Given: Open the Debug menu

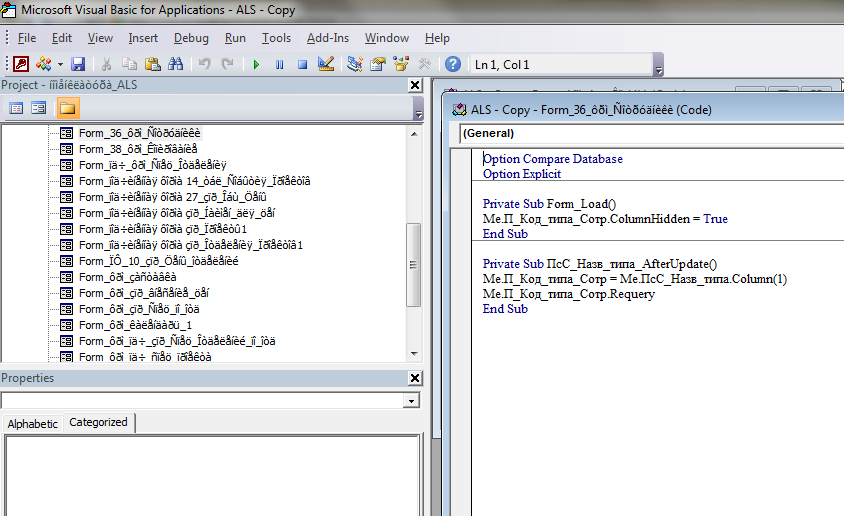Looking at the screenshot, I should coord(191,38).
